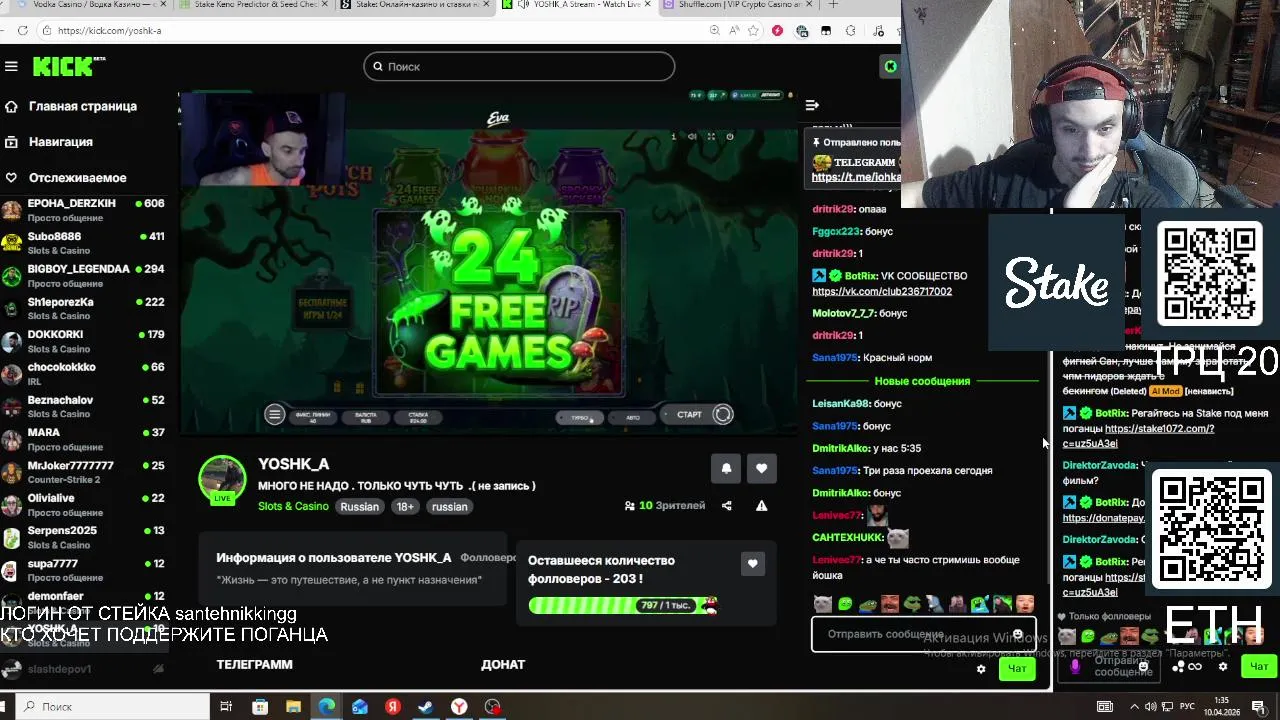Open chat settings gear icon

tap(981, 669)
